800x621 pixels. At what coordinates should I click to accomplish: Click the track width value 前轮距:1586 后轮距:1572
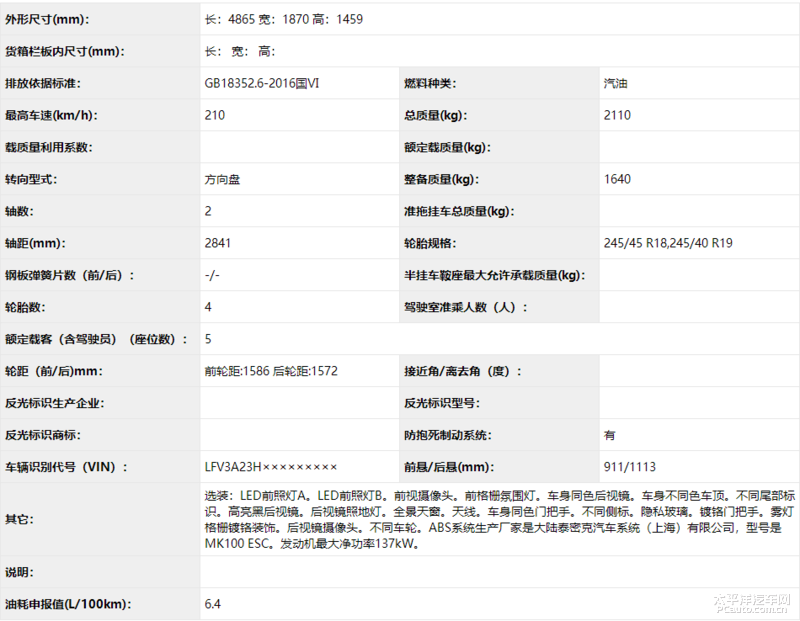pyautogui.click(x=271, y=371)
